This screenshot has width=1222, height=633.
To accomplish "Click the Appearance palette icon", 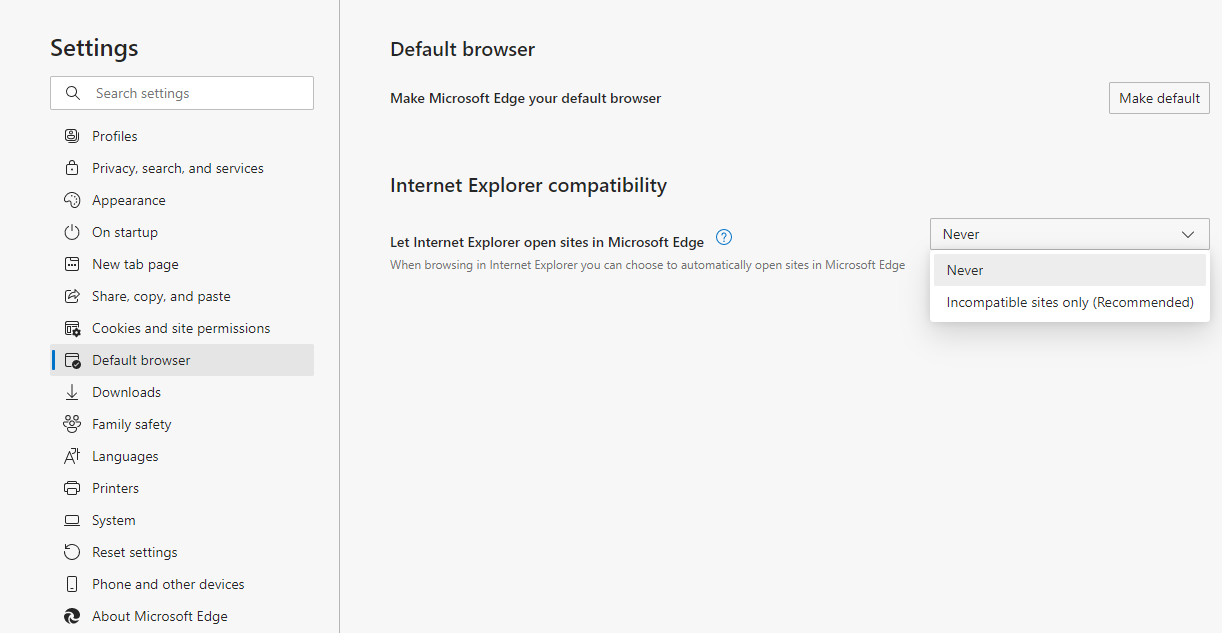I will [72, 200].
